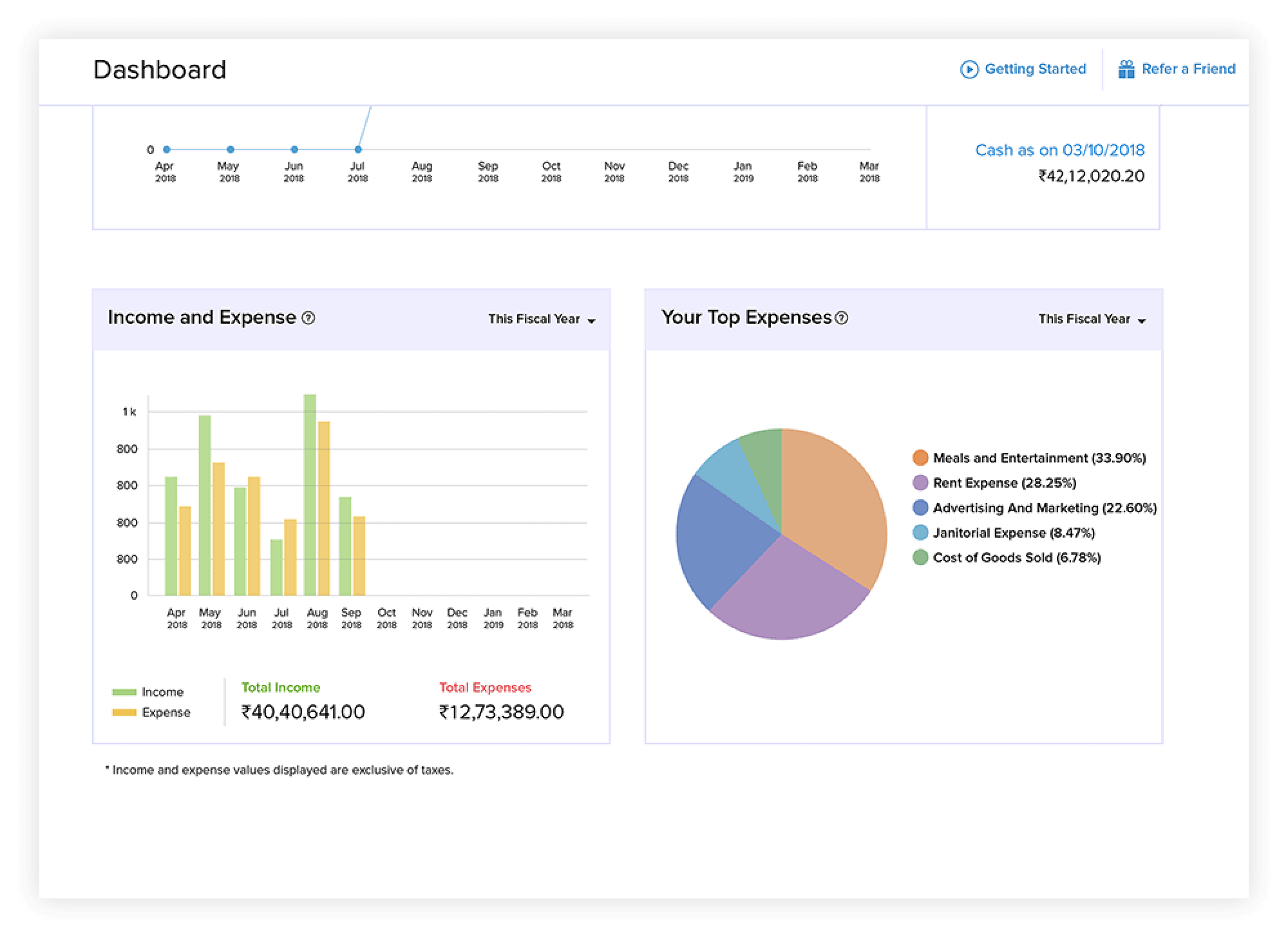Click the Aug 2018 income bar
Image resolution: width=1288 pixels, height=938 pixels.
point(310,496)
